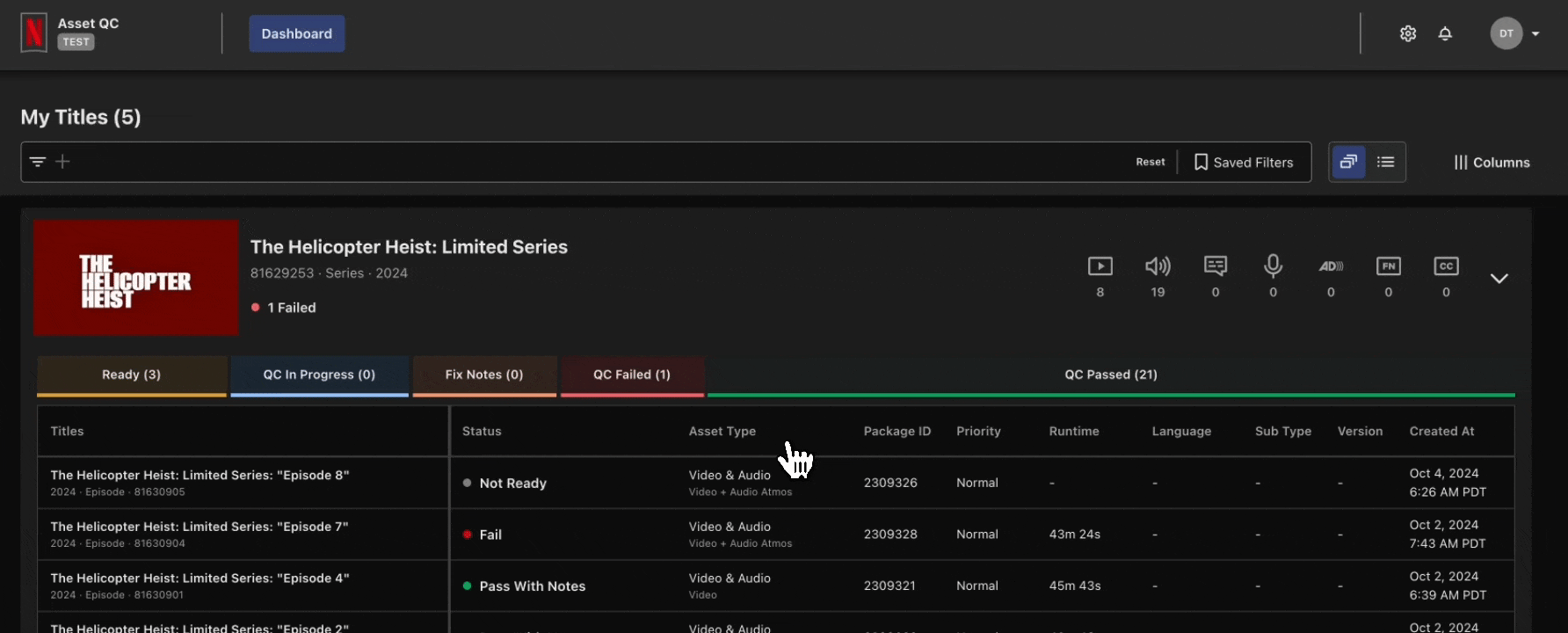Click the dubbing microphone icon
Image resolution: width=1568 pixels, height=633 pixels.
pos(1273,266)
